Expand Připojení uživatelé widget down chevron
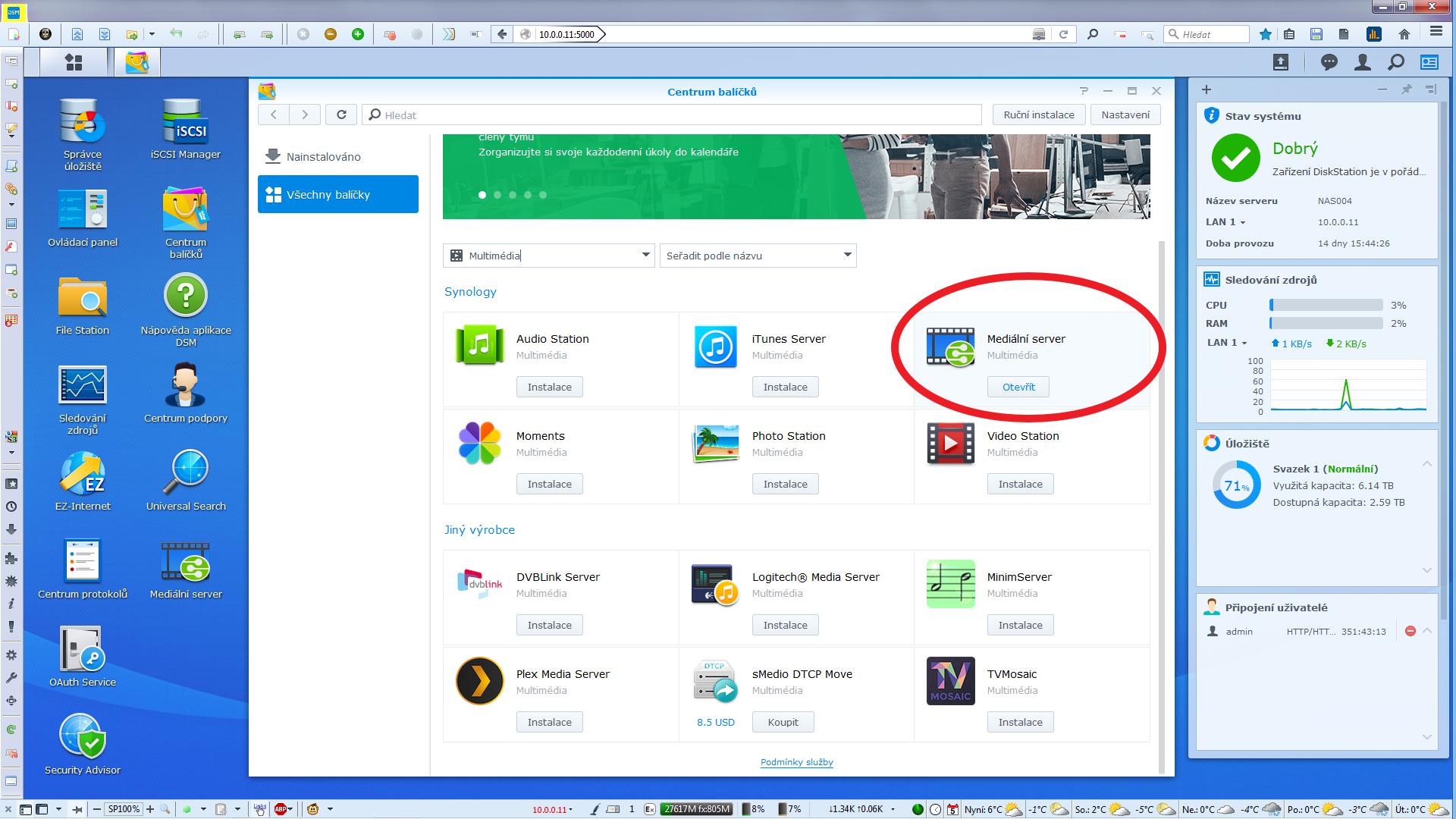 point(1426,737)
